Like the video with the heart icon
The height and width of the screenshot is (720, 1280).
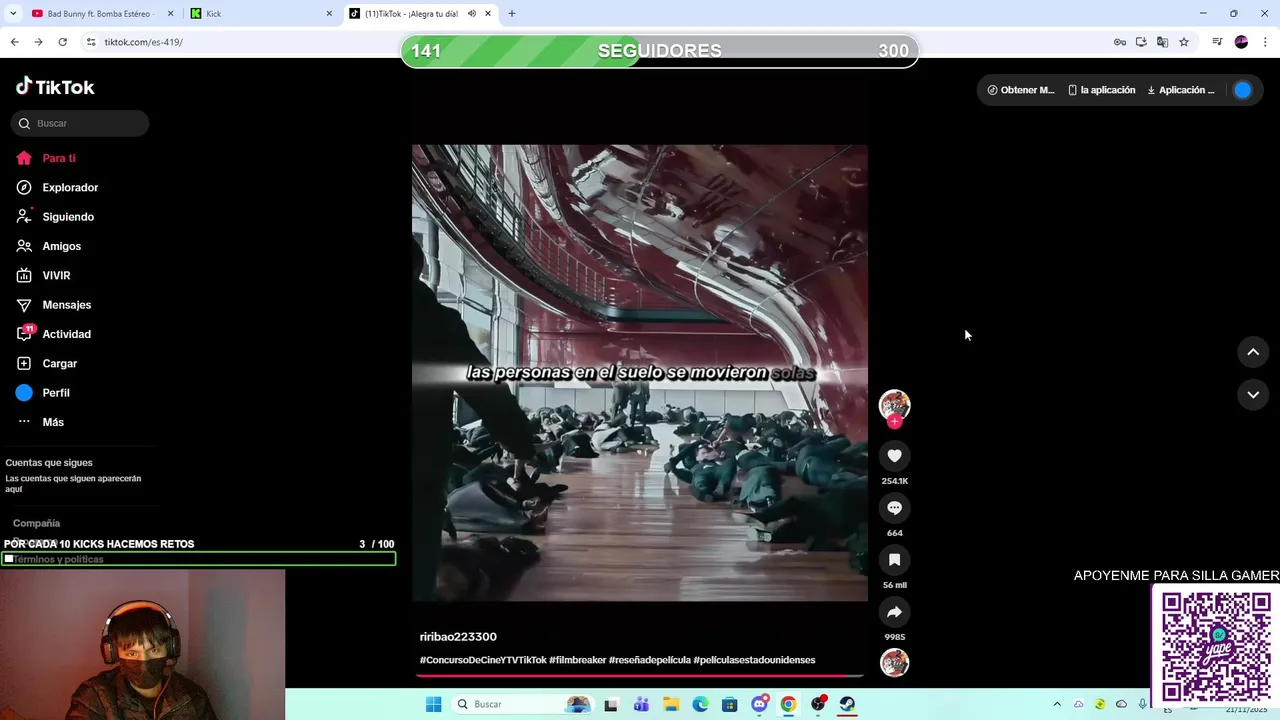click(894, 456)
